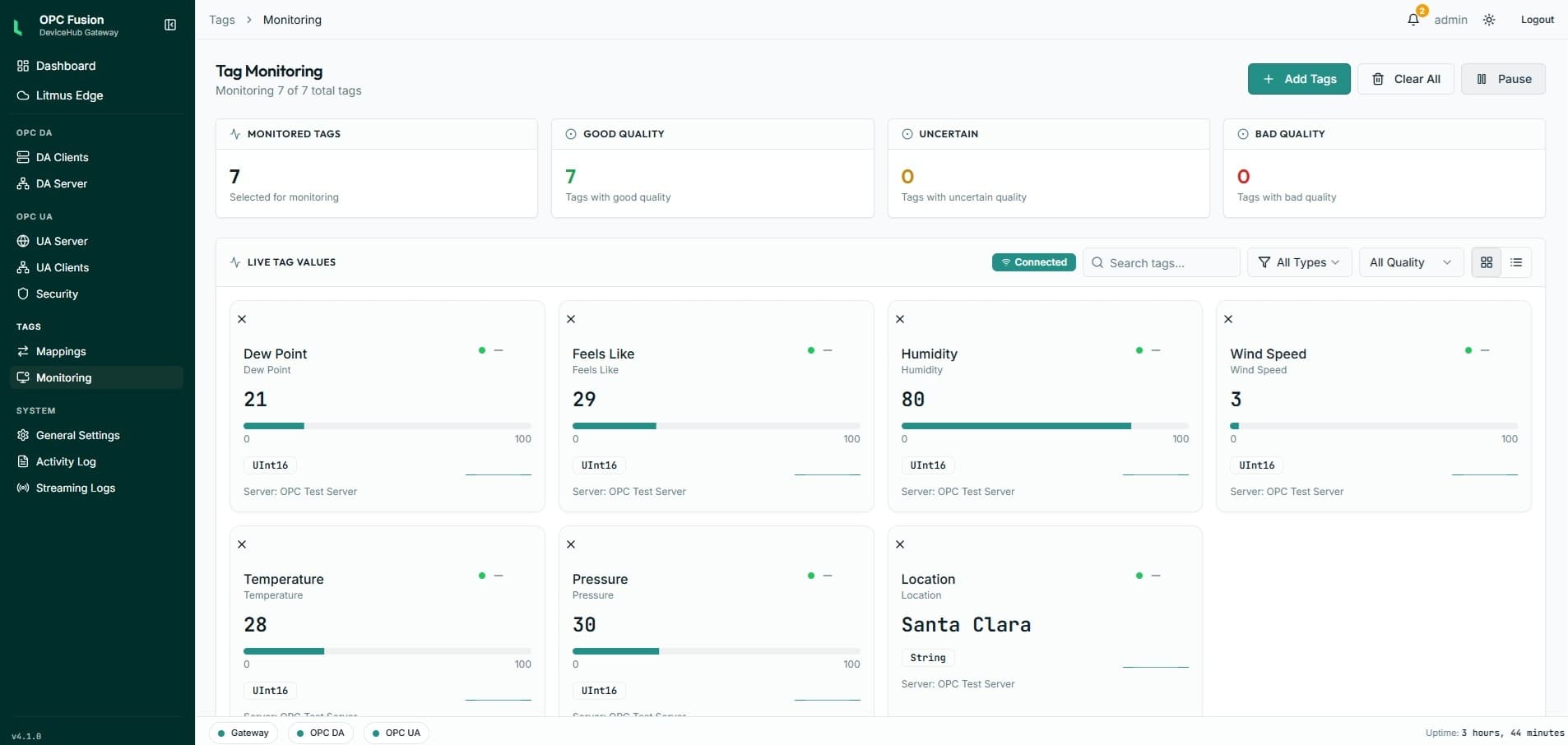The width and height of the screenshot is (1568, 745).
Task: Click the Logout link
Action: coord(1537,20)
